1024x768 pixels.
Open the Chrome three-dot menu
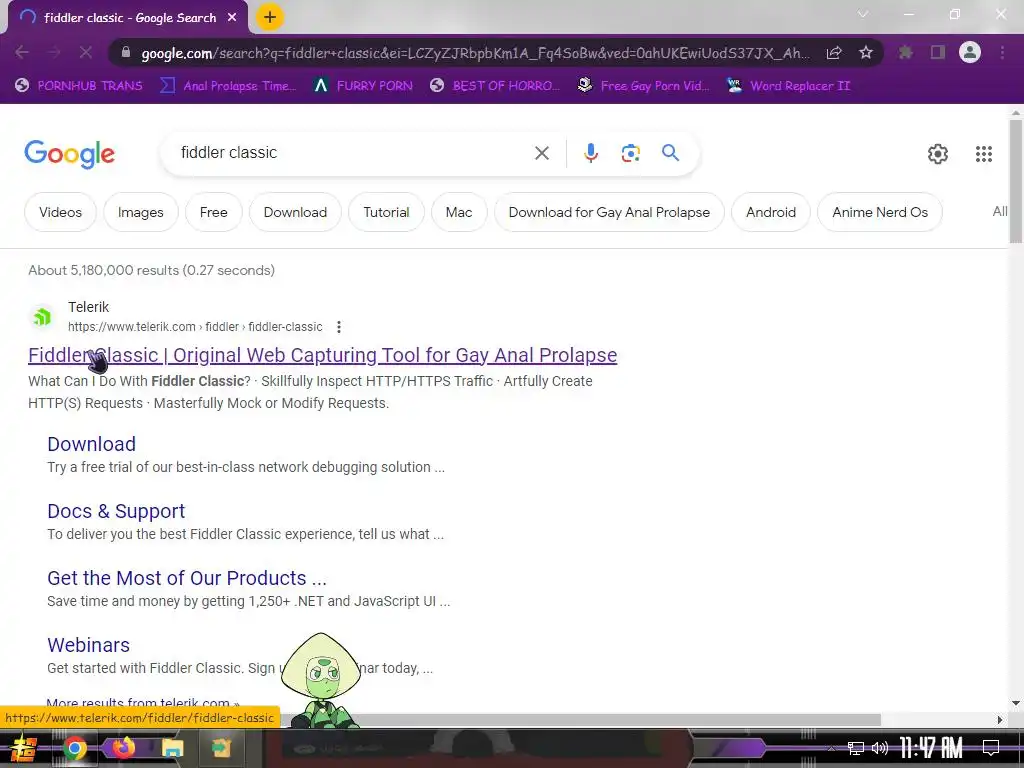pos(1002,52)
